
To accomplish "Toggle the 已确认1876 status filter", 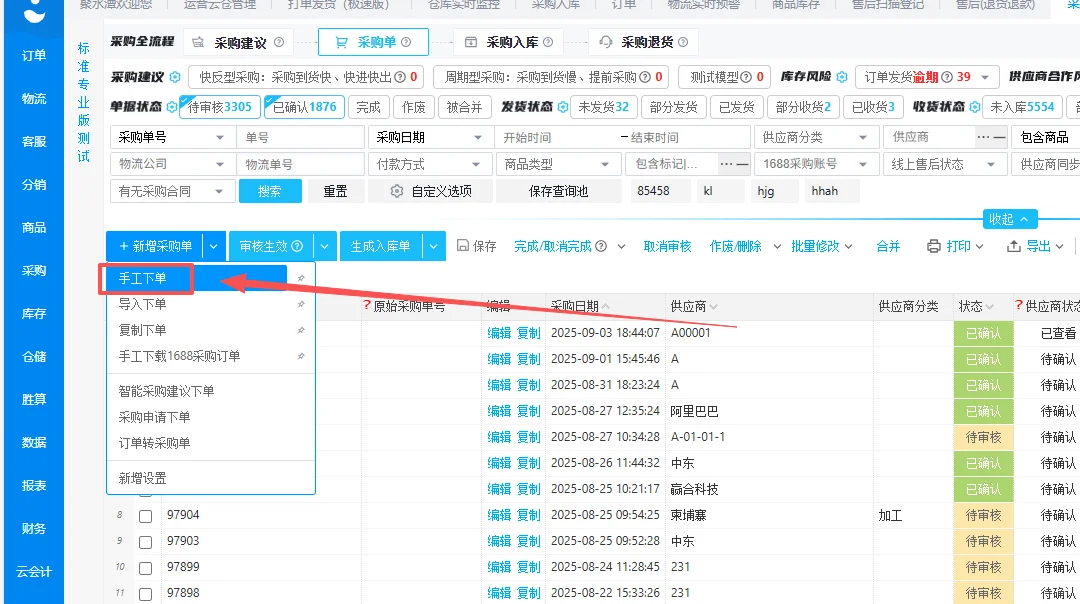I will pos(304,107).
